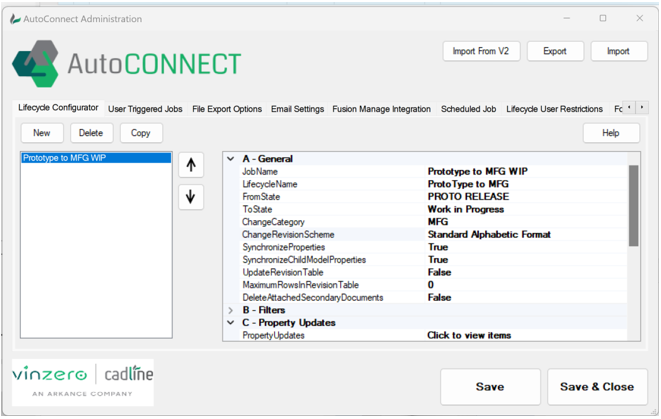
Task: Click the leaf icon in the title bar
Action: pyautogui.click(x=16, y=19)
